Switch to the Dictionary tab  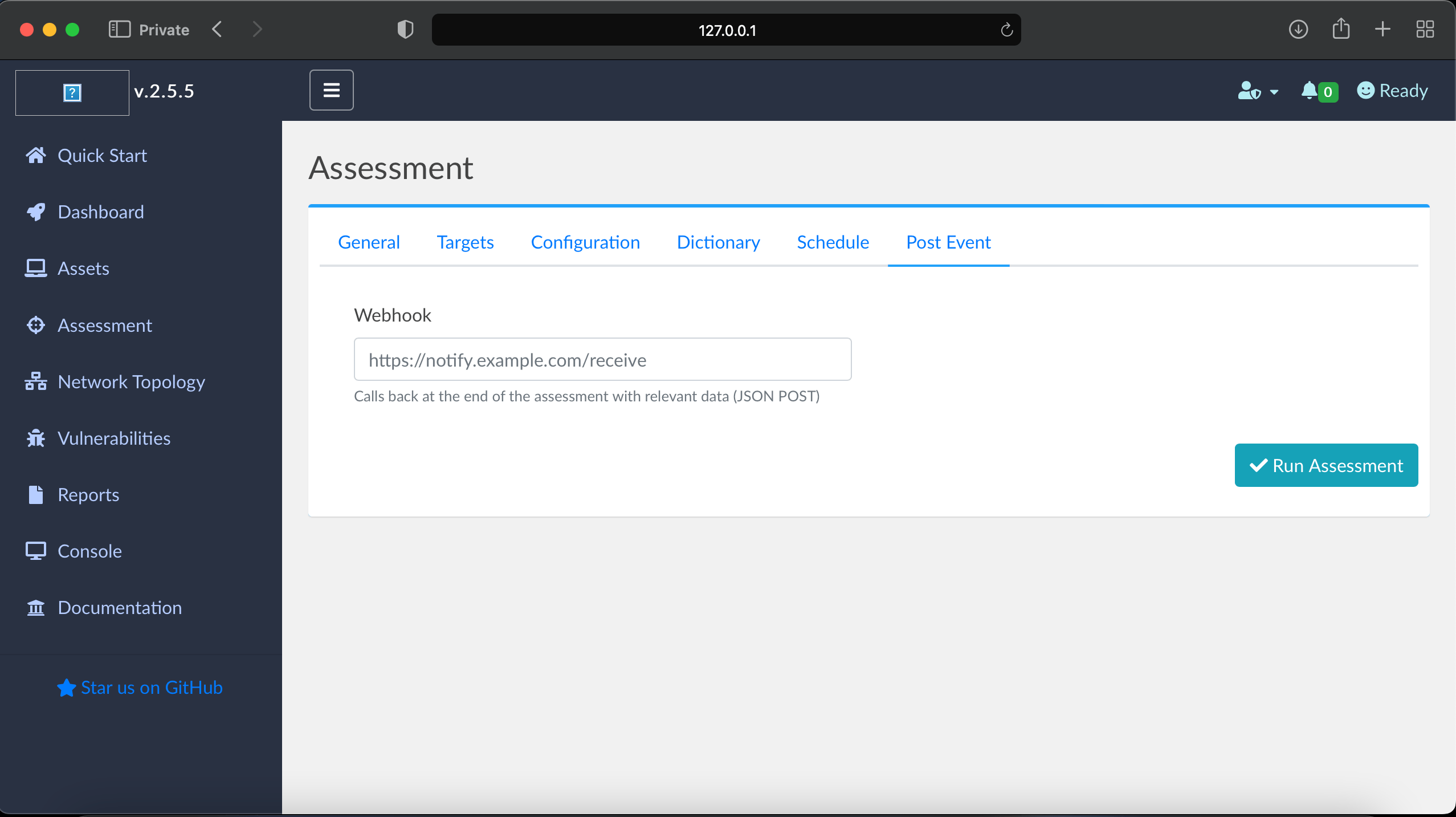click(718, 242)
